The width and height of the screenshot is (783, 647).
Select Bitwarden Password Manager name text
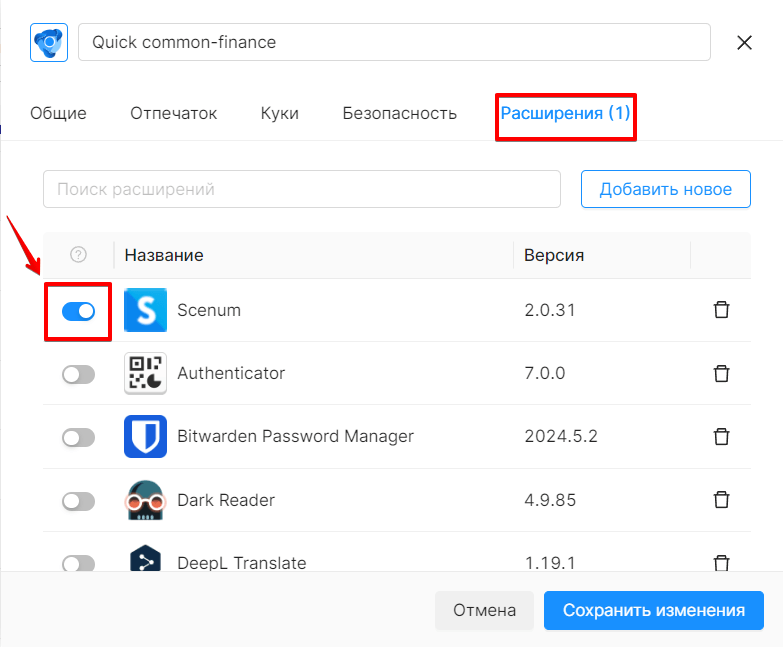click(x=295, y=436)
